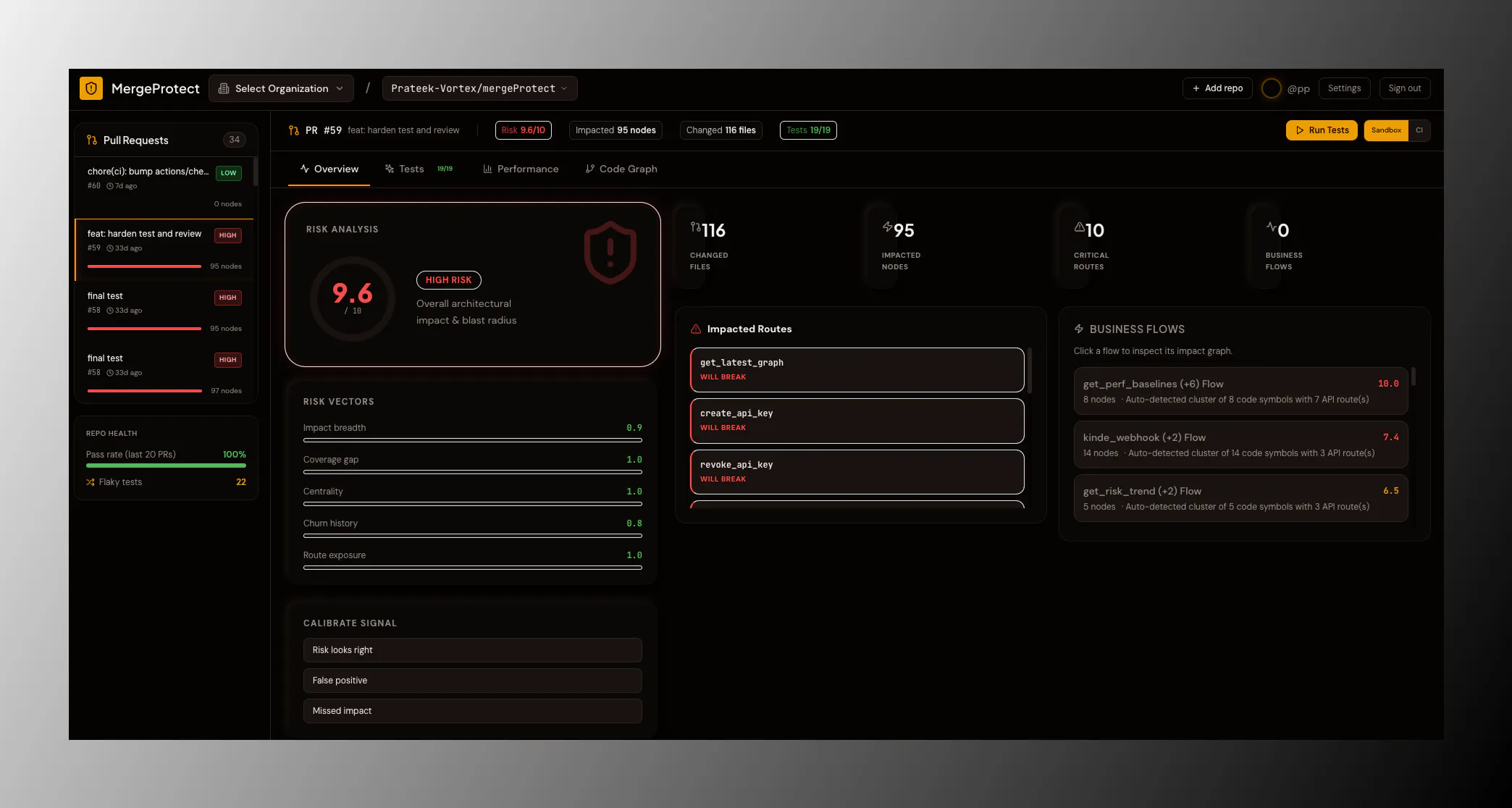Screen dimensions: 1512x808
Task: Click the Churn history progress bar
Action: [472, 536]
